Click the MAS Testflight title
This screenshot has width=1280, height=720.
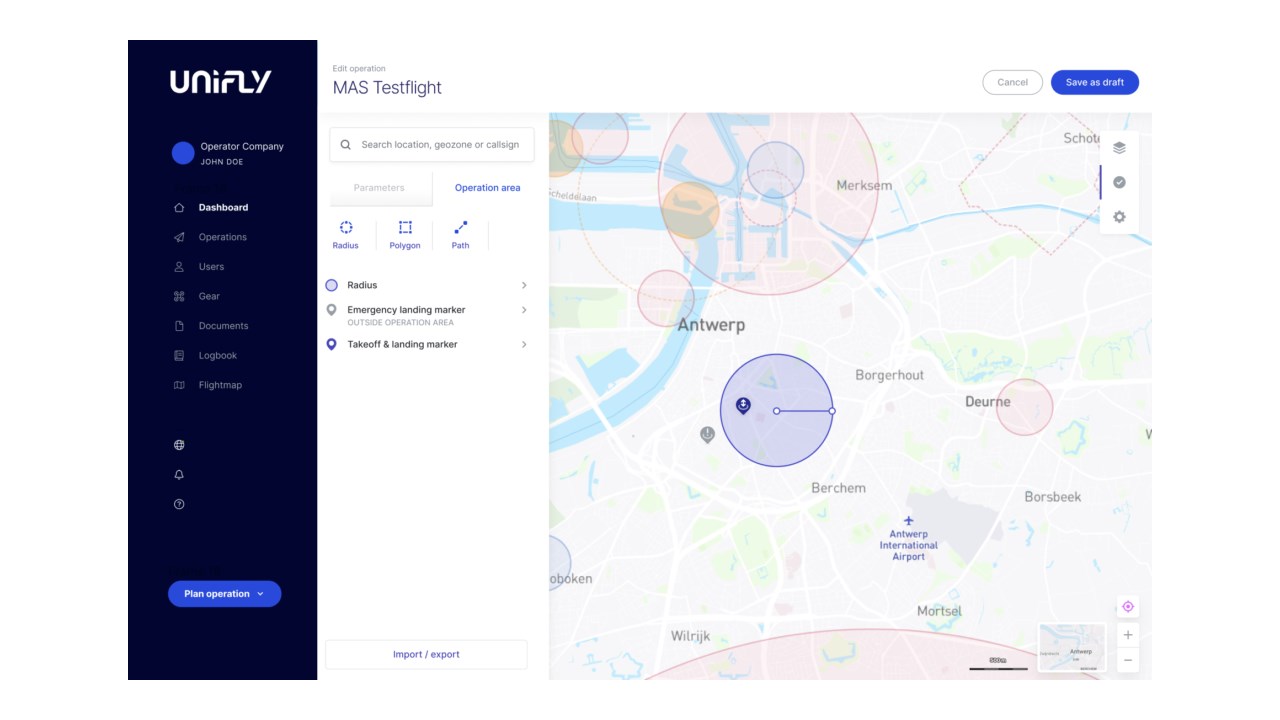click(x=387, y=88)
